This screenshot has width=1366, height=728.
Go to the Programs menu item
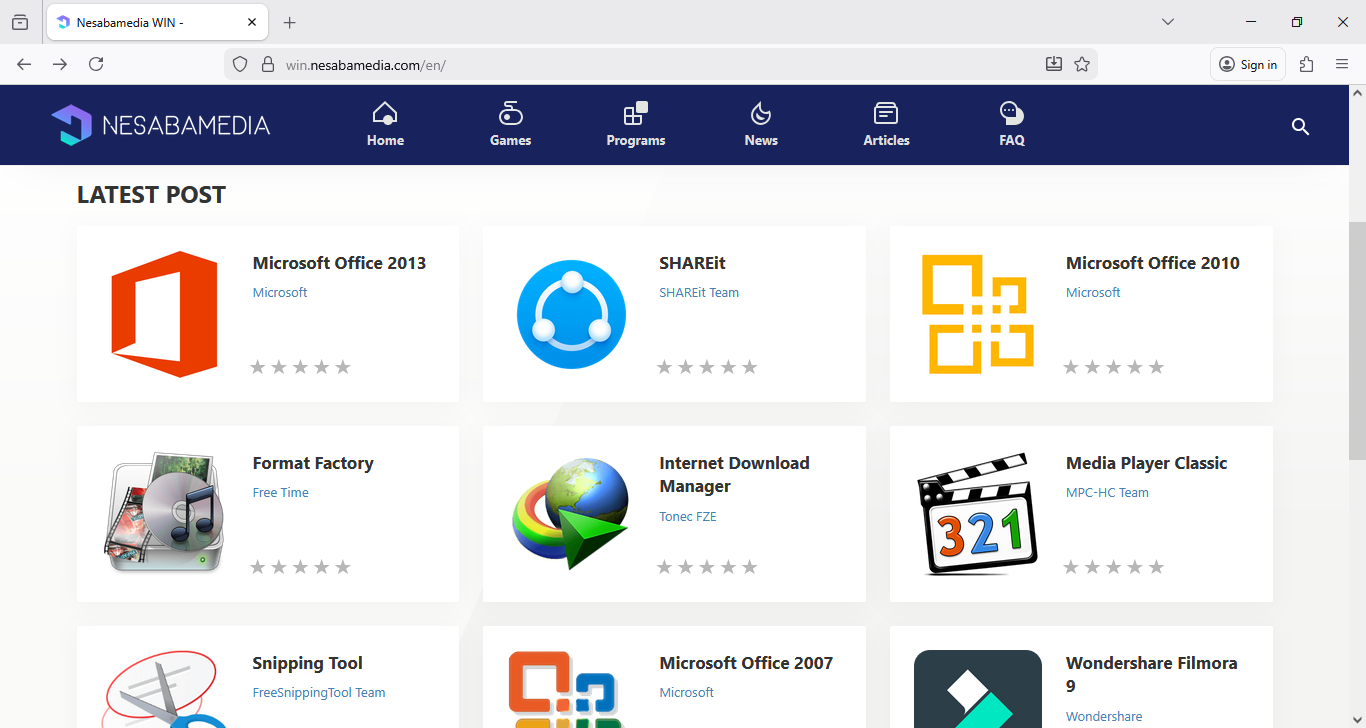(x=635, y=125)
